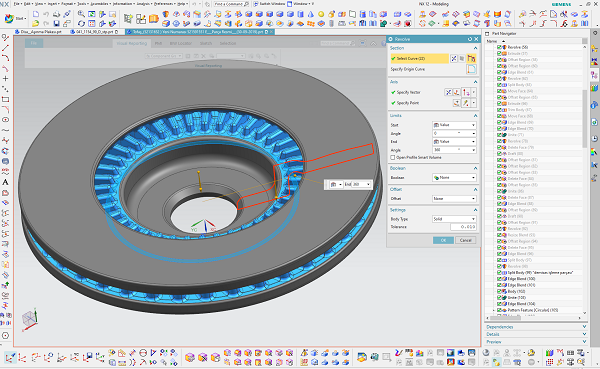600x369 pixels.
Task: Toggle the Extrude (57) feature checkbox
Action: pos(499,54)
